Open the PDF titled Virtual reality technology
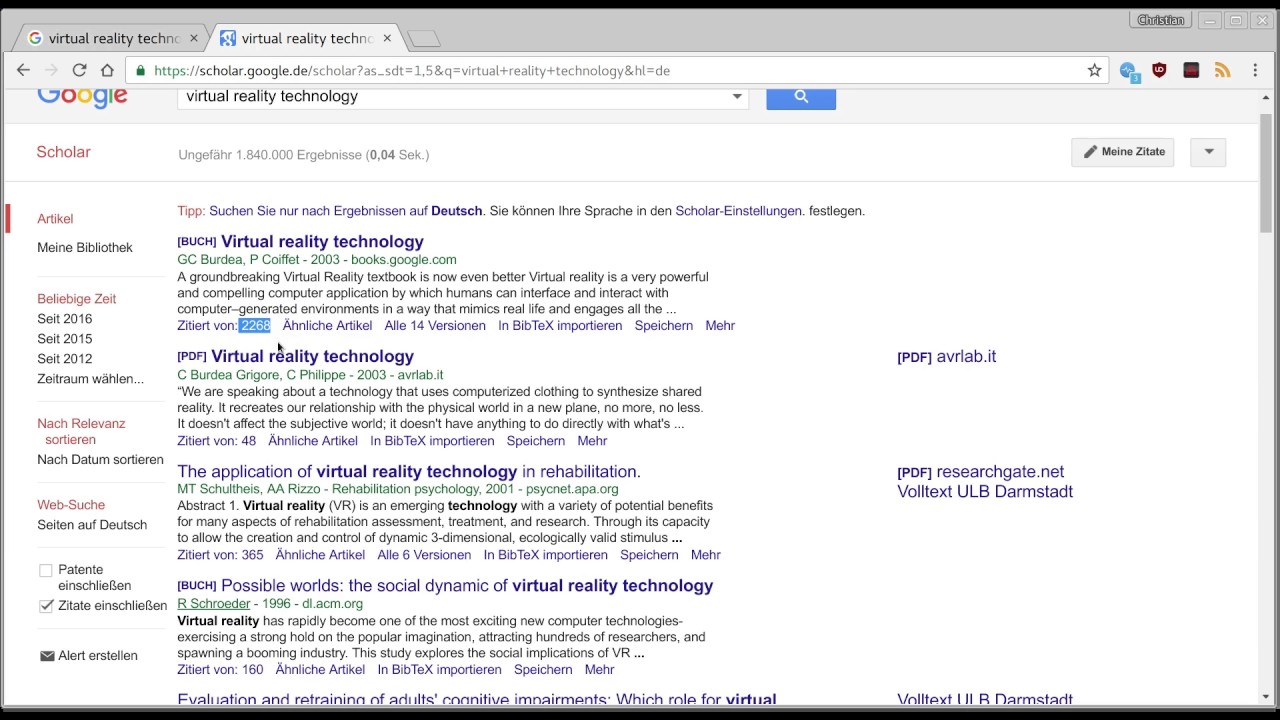Image resolution: width=1280 pixels, height=720 pixels. click(x=312, y=356)
